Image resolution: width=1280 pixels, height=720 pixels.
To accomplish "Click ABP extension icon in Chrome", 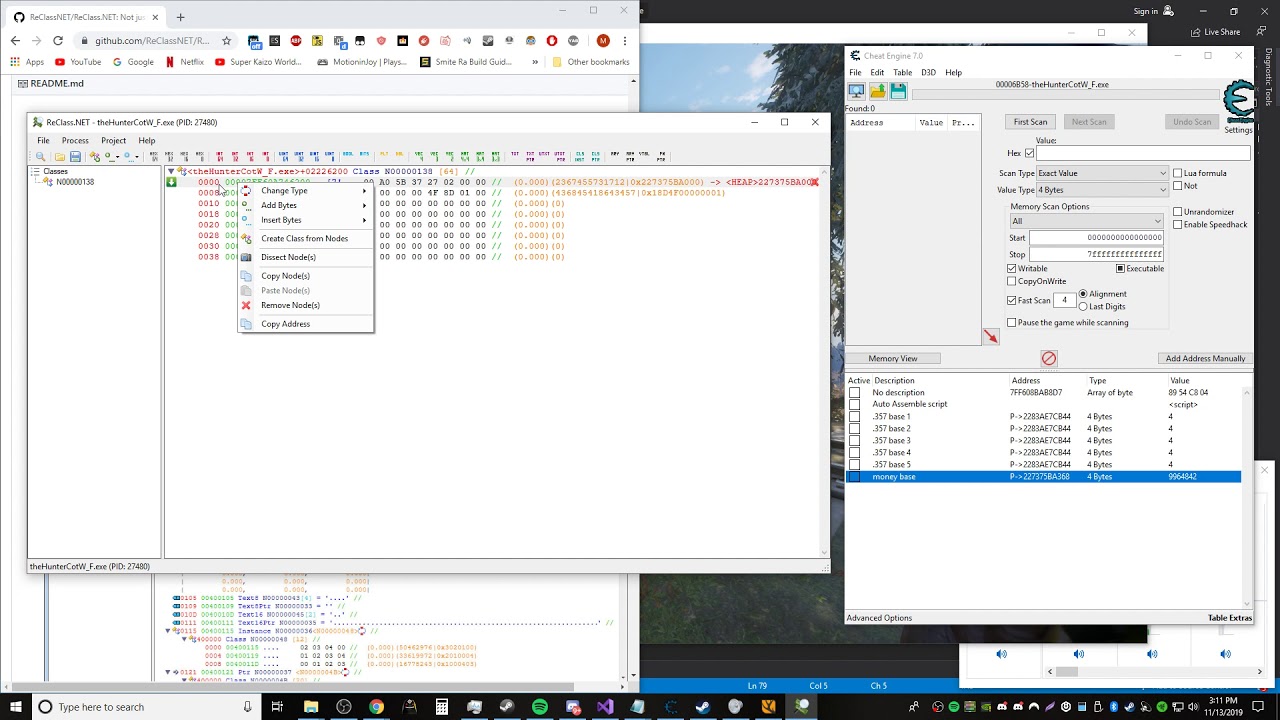I will pyautogui.click(x=296, y=41).
